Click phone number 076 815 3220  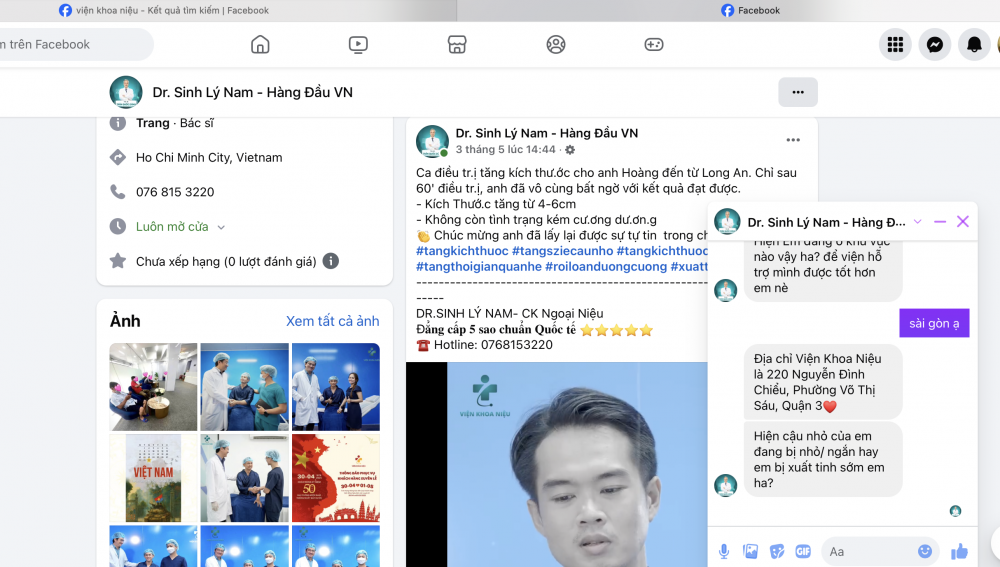(175, 192)
